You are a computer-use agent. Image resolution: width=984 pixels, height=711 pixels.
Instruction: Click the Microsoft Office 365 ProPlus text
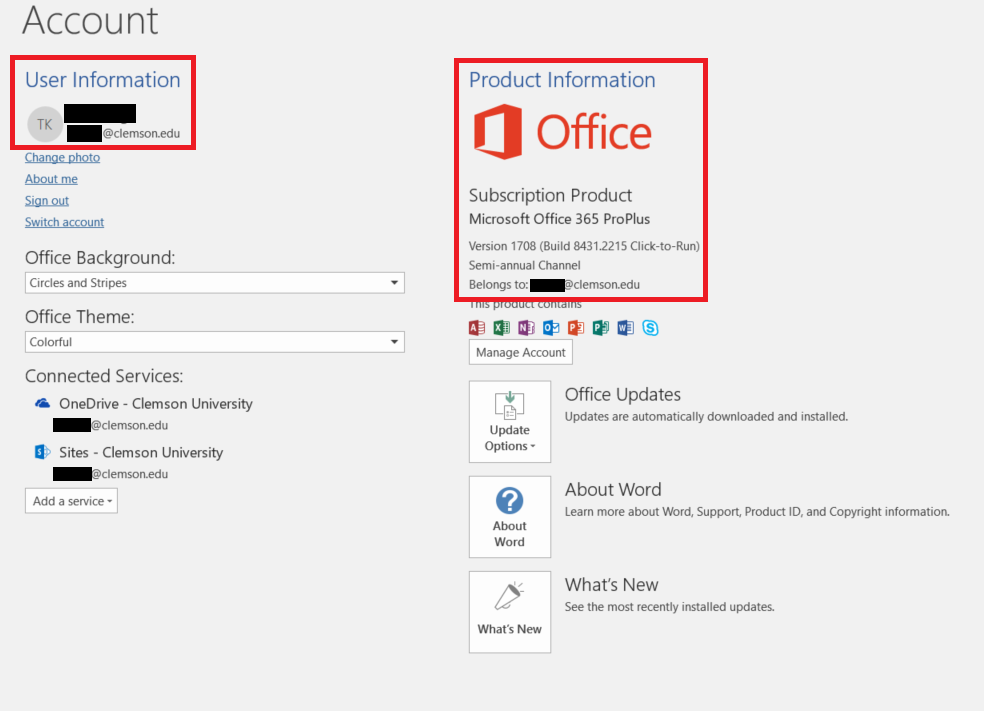pos(559,219)
